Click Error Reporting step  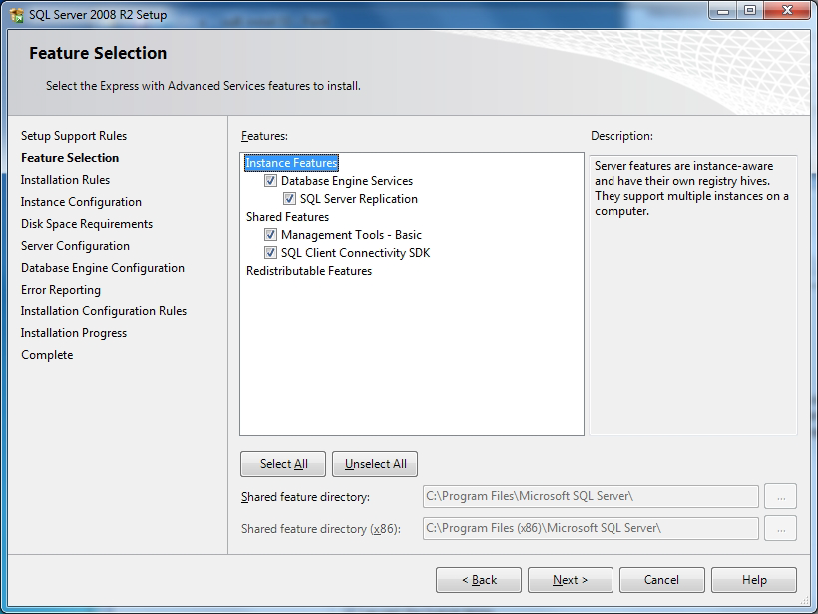coord(61,290)
